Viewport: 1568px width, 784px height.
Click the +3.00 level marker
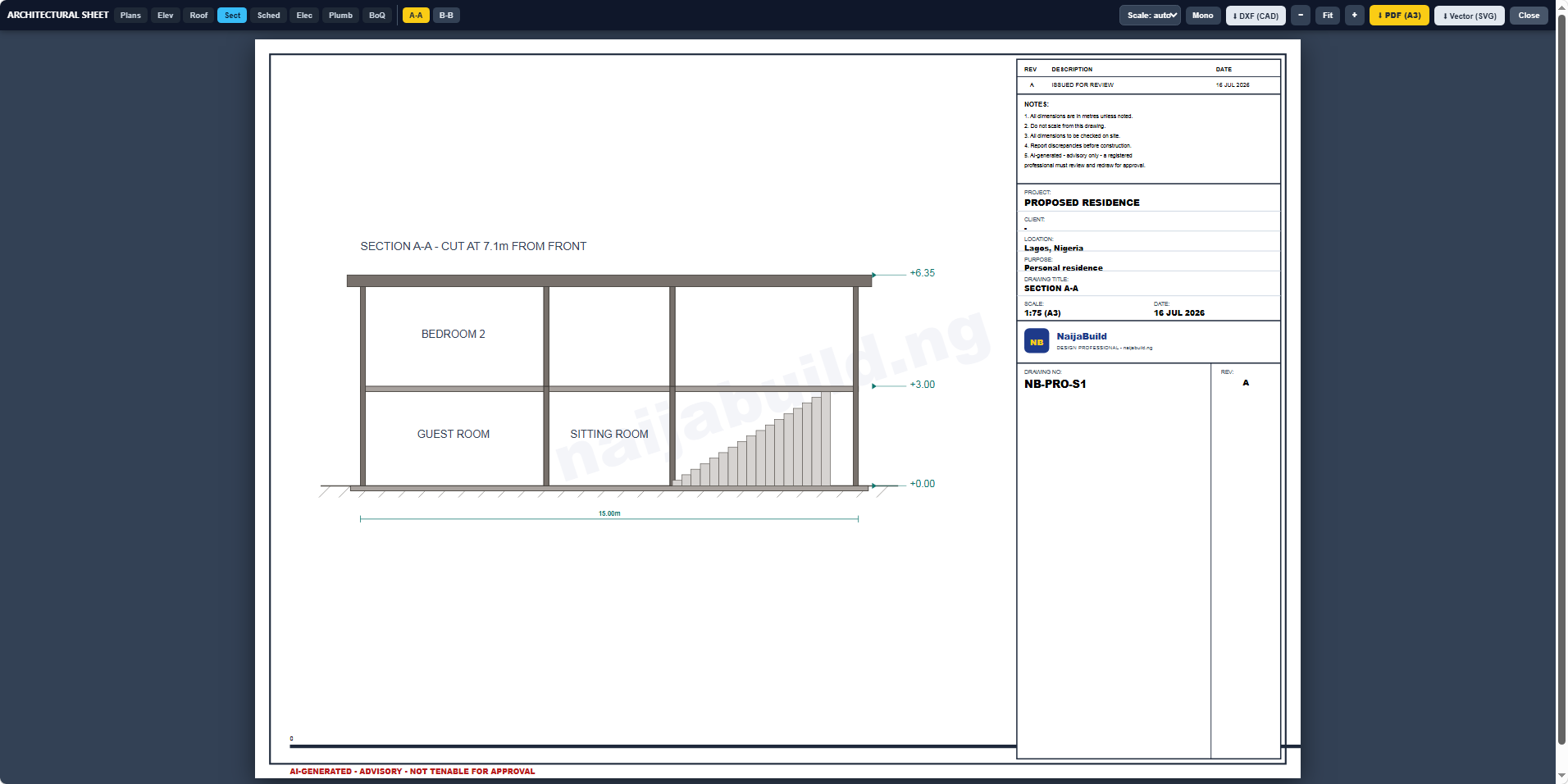[922, 385]
